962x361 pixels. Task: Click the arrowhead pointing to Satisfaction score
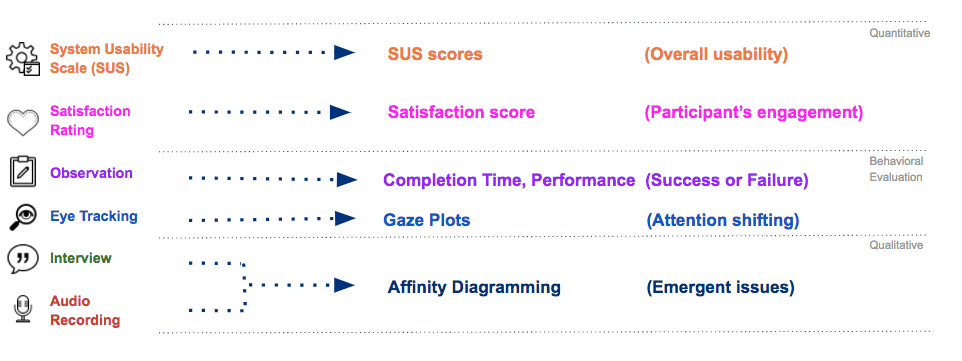coord(340,112)
